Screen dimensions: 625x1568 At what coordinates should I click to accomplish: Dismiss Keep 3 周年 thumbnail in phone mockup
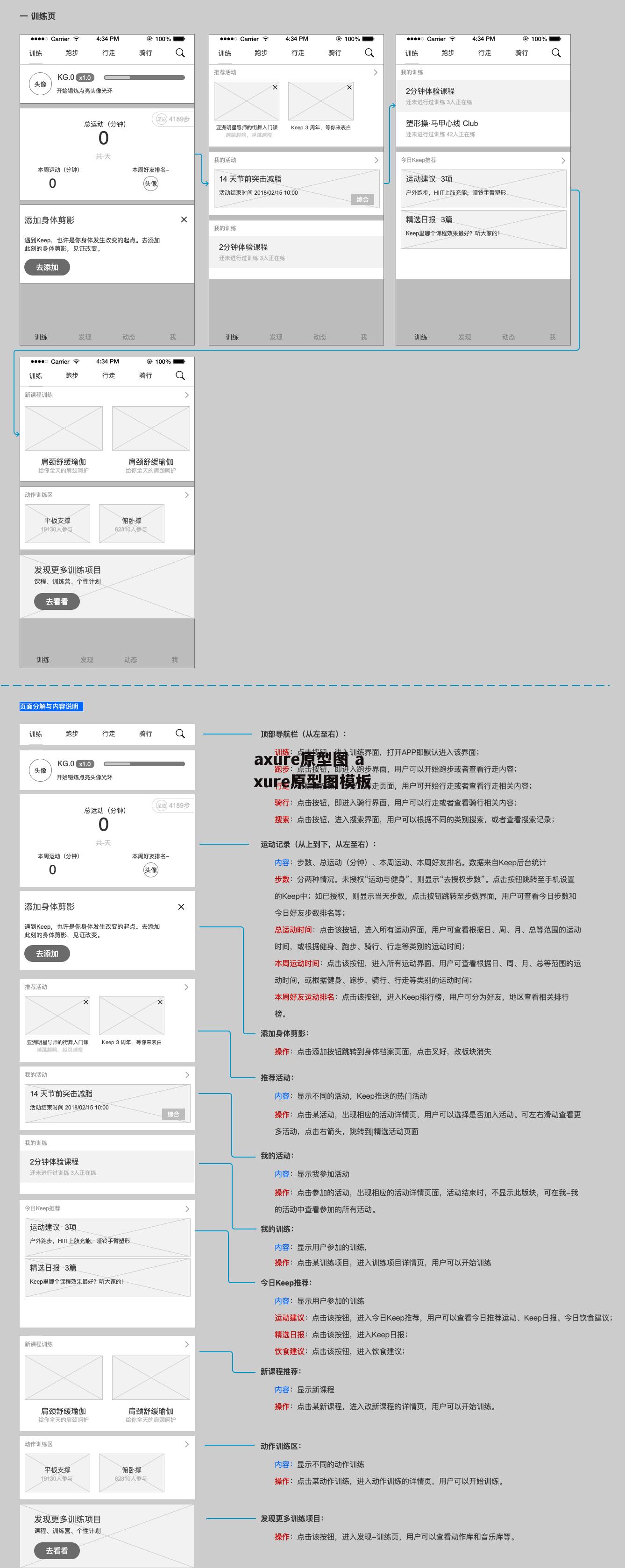[x=349, y=87]
